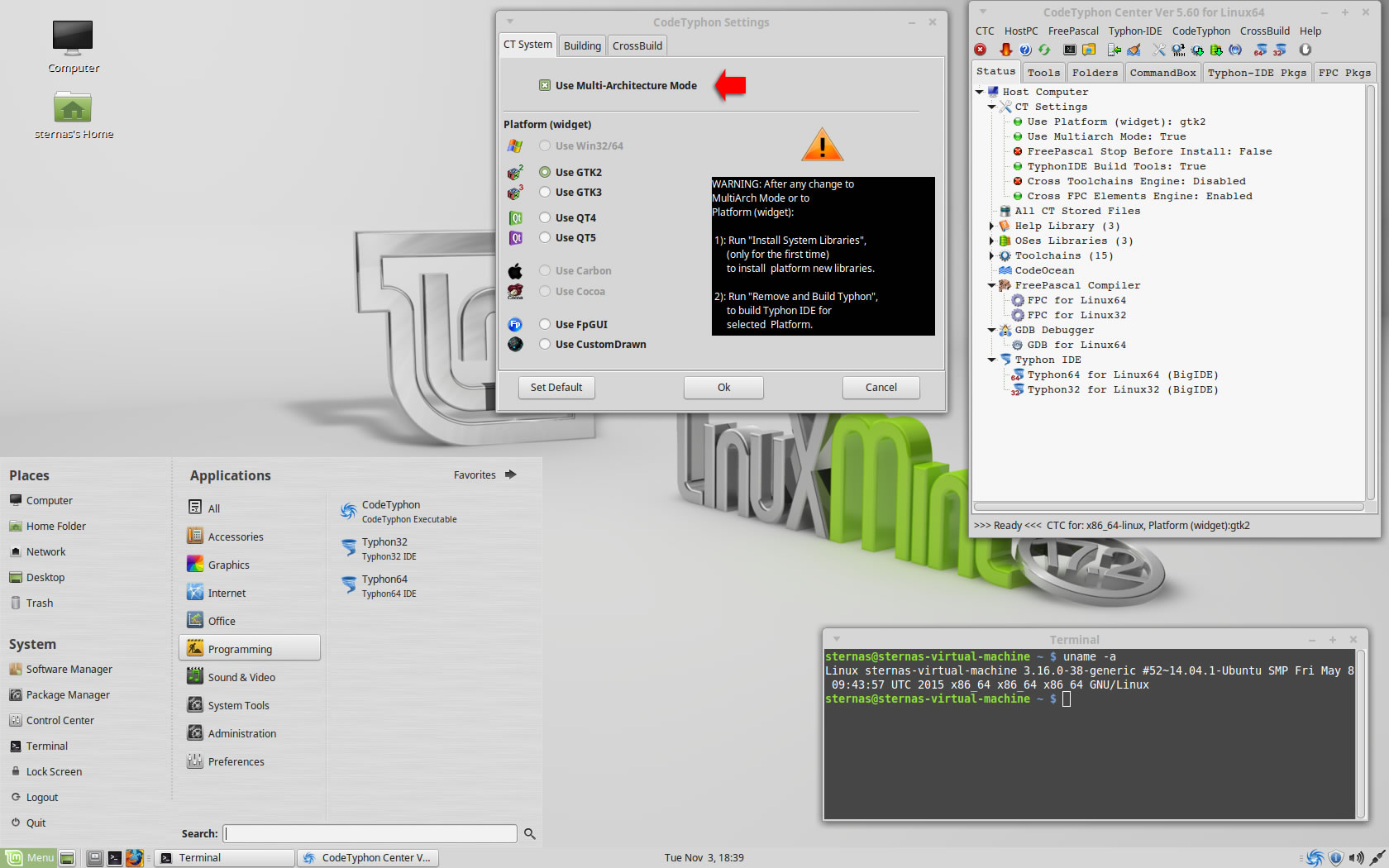The height and width of the screenshot is (868, 1389).
Task: Launch Firefox from the bottom panel
Action: pyautogui.click(x=135, y=858)
